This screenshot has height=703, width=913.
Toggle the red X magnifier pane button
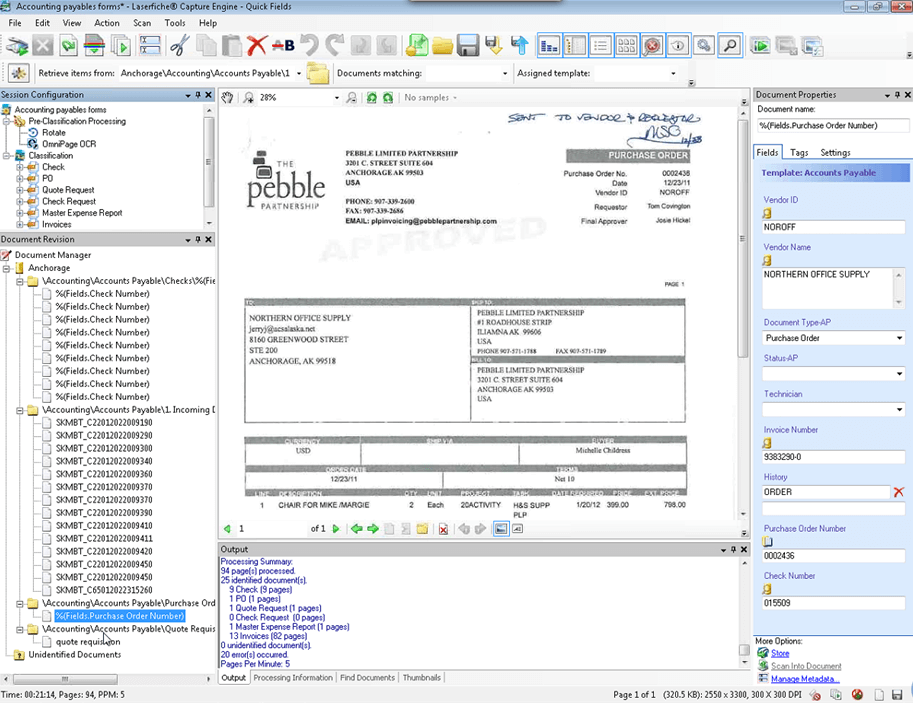coord(653,45)
